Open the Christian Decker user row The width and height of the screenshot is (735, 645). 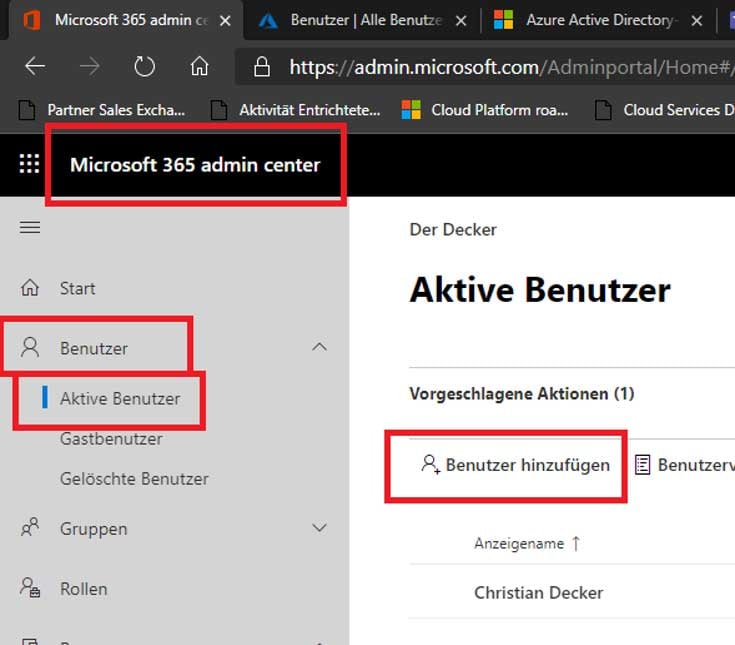572,592
